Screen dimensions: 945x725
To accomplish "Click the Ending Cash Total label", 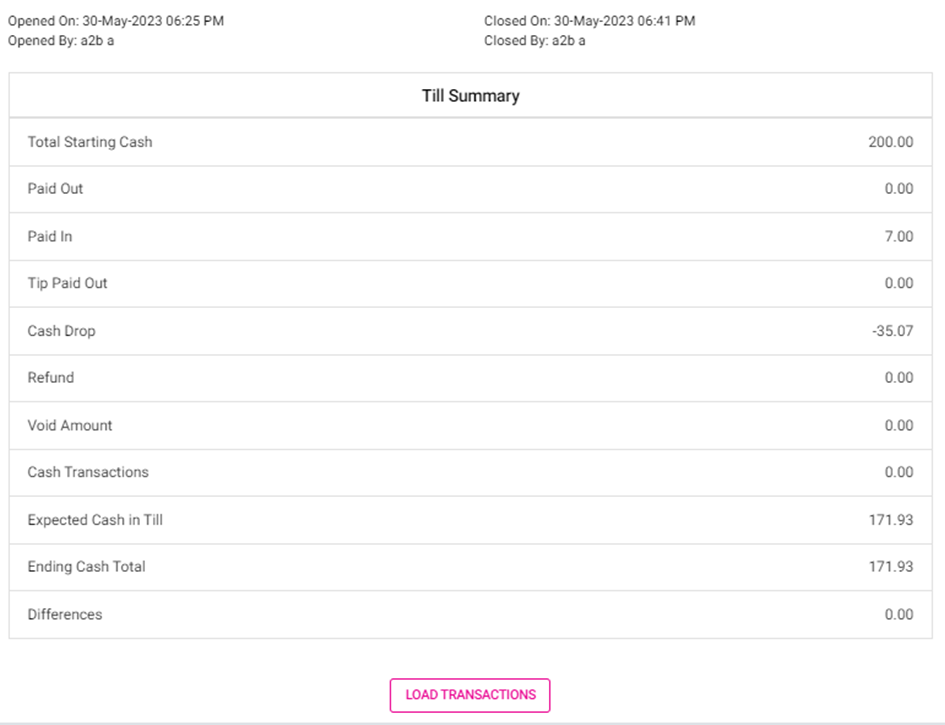I will coord(86,567).
